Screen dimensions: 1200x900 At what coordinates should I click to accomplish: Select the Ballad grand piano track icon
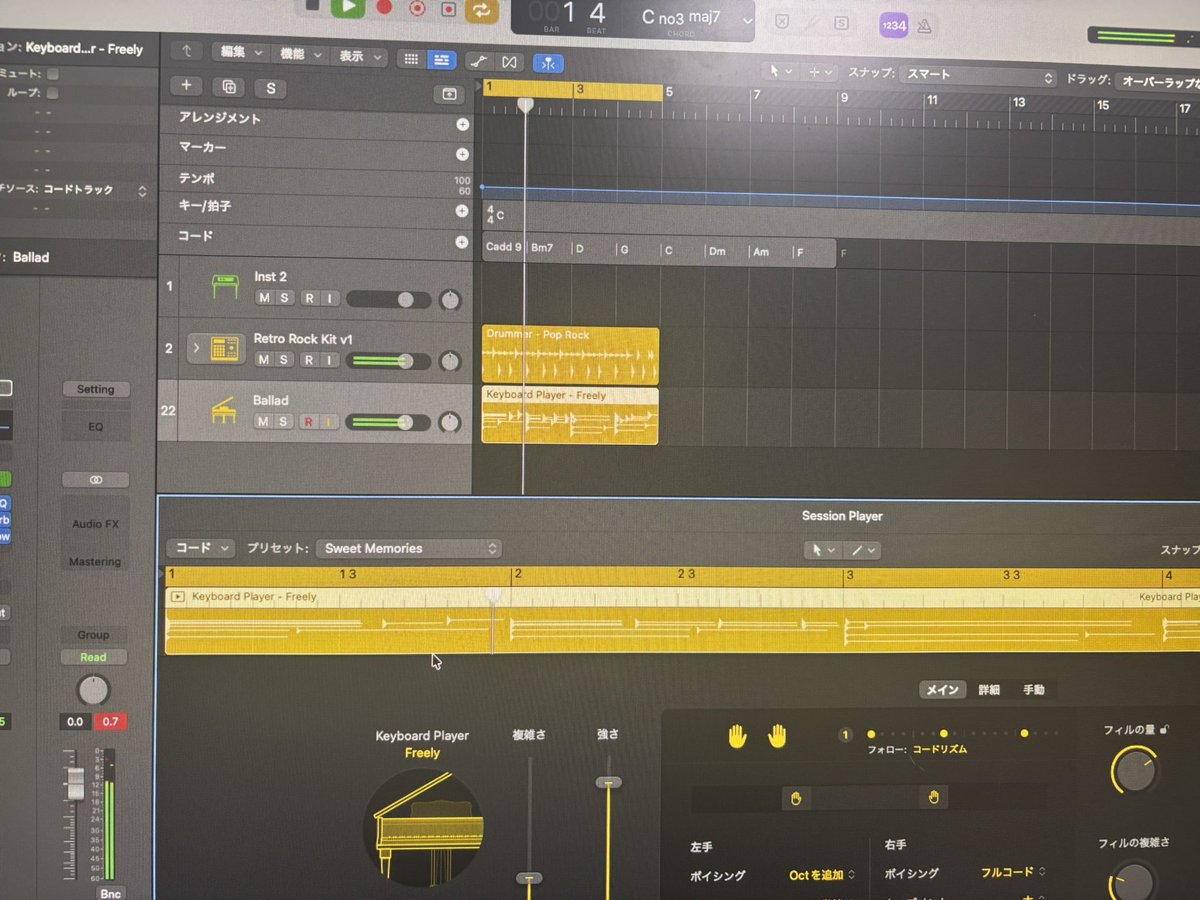(x=224, y=411)
